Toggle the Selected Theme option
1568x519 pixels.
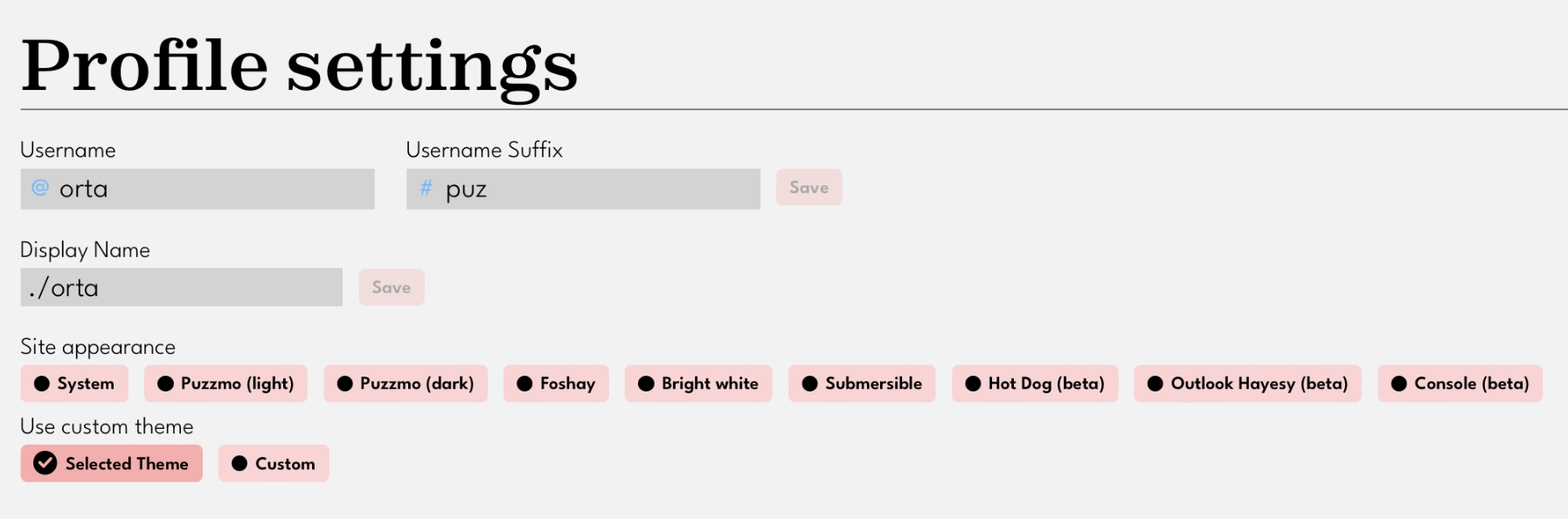[x=111, y=463]
